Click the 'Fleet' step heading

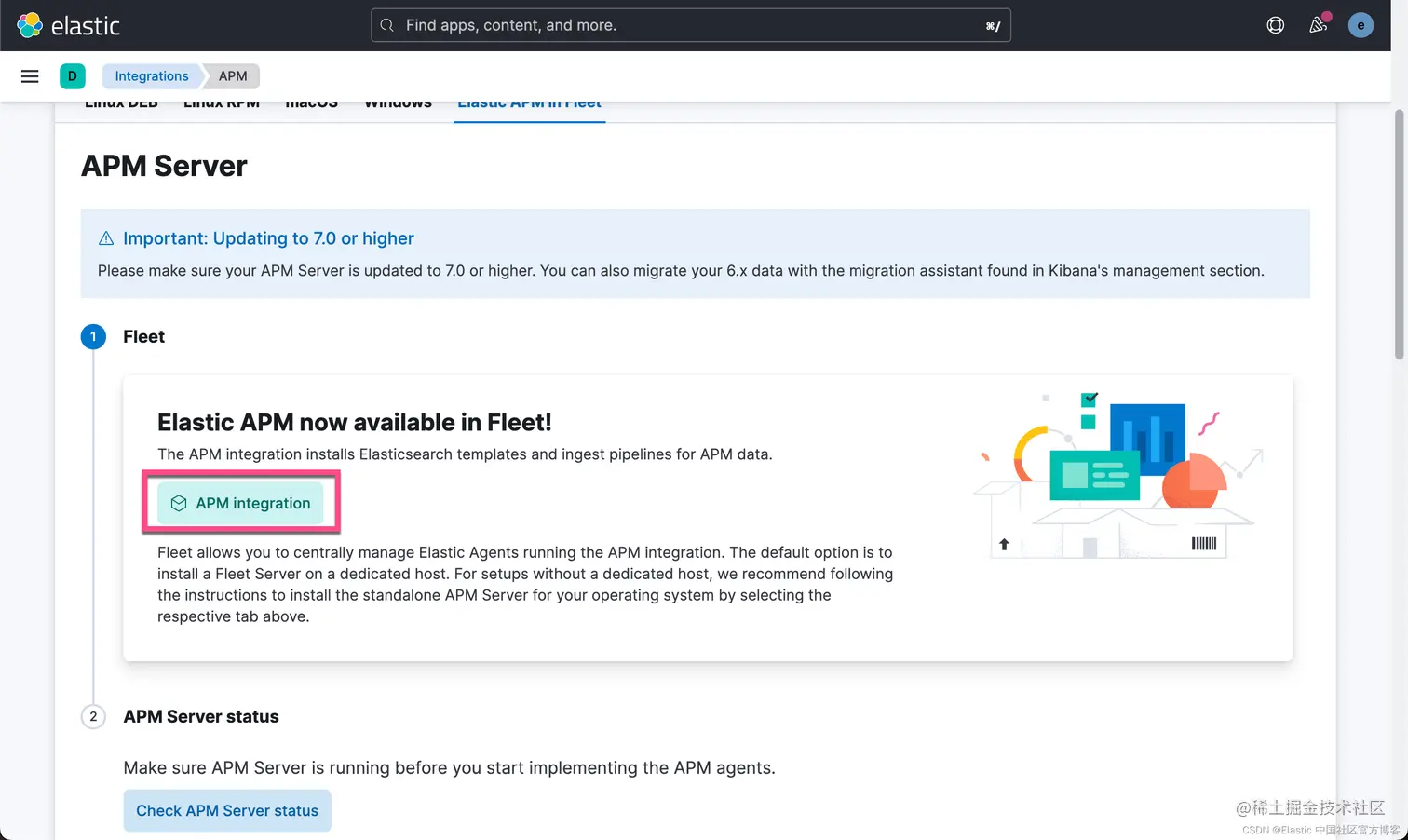tap(143, 336)
